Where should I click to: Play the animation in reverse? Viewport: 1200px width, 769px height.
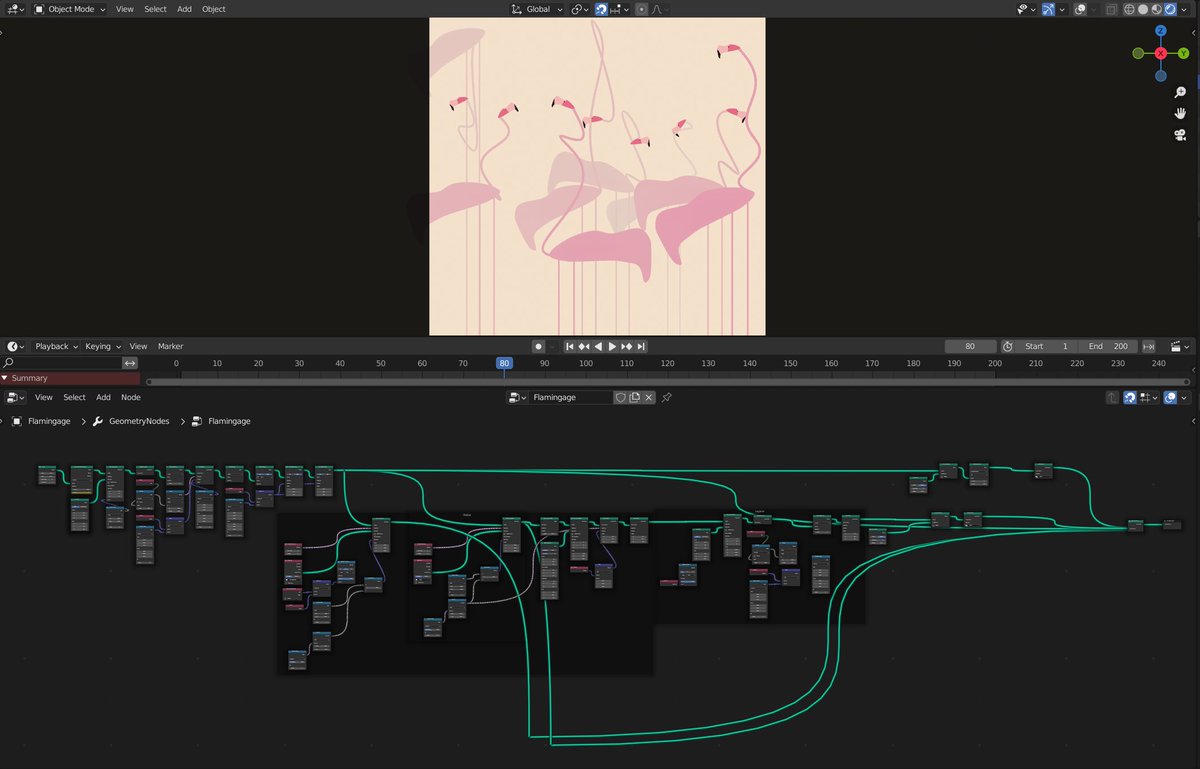[598, 346]
